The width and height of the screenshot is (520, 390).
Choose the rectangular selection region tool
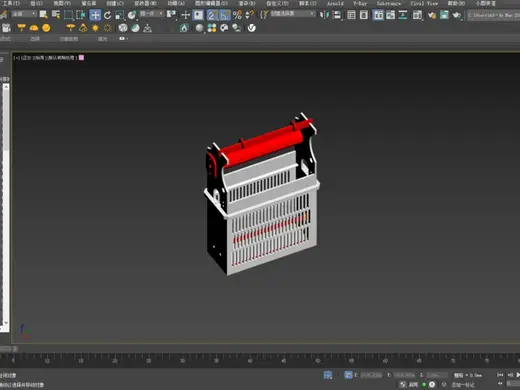pos(68,15)
